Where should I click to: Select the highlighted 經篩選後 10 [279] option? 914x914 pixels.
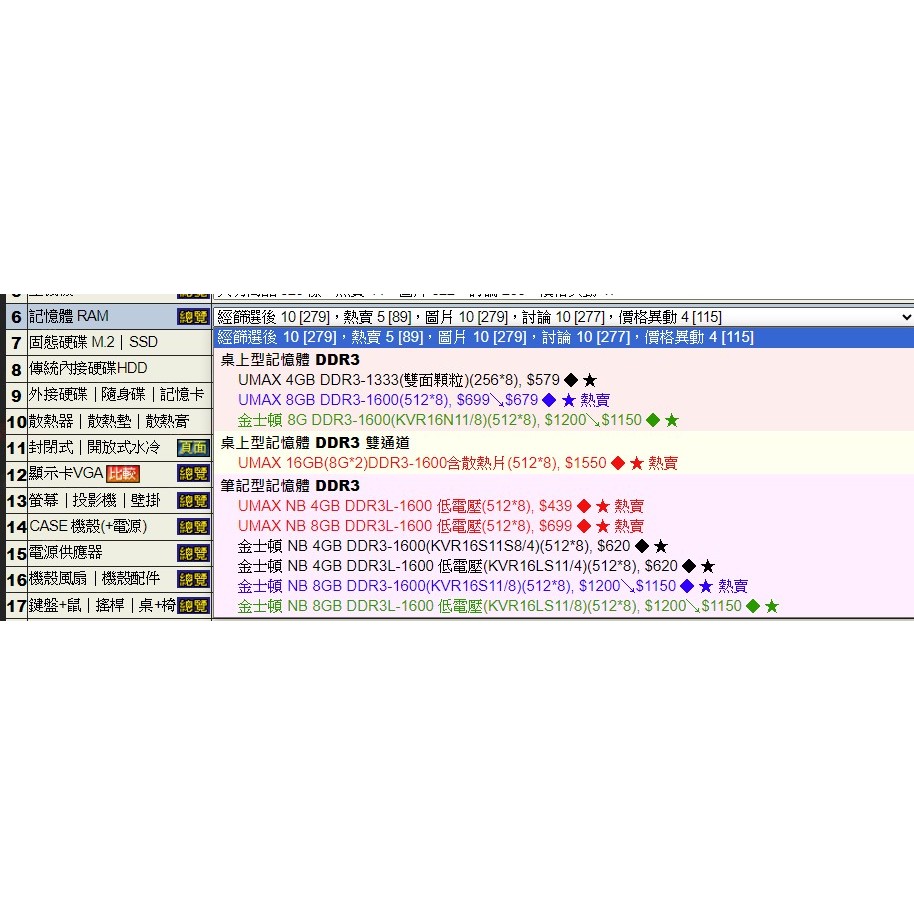(x=485, y=337)
